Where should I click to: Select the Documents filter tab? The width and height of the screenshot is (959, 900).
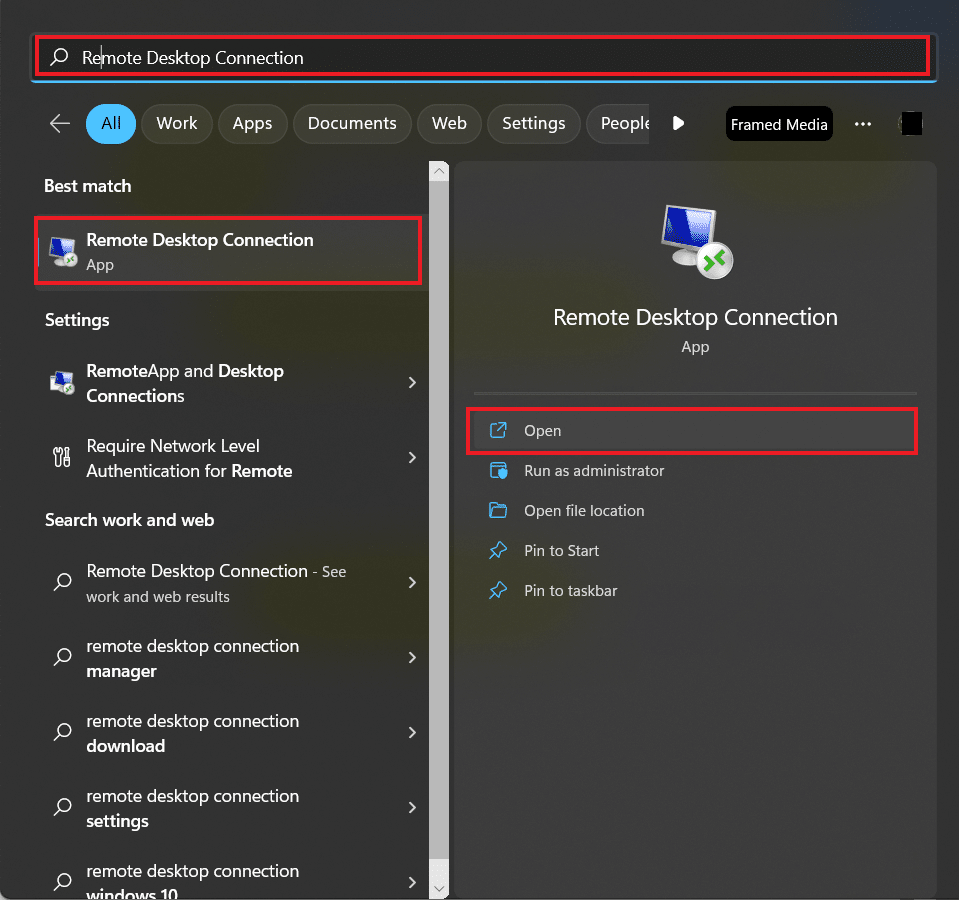352,123
